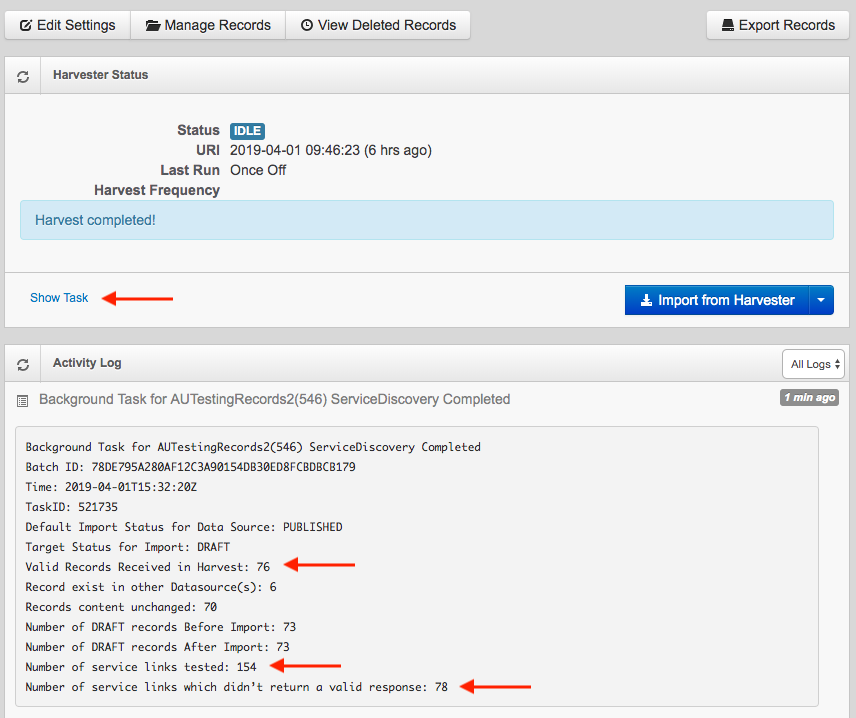The width and height of the screenshot is (856, 718).
Task: Click the clock icon on View Deleted Records
Action: click(306, 25)
